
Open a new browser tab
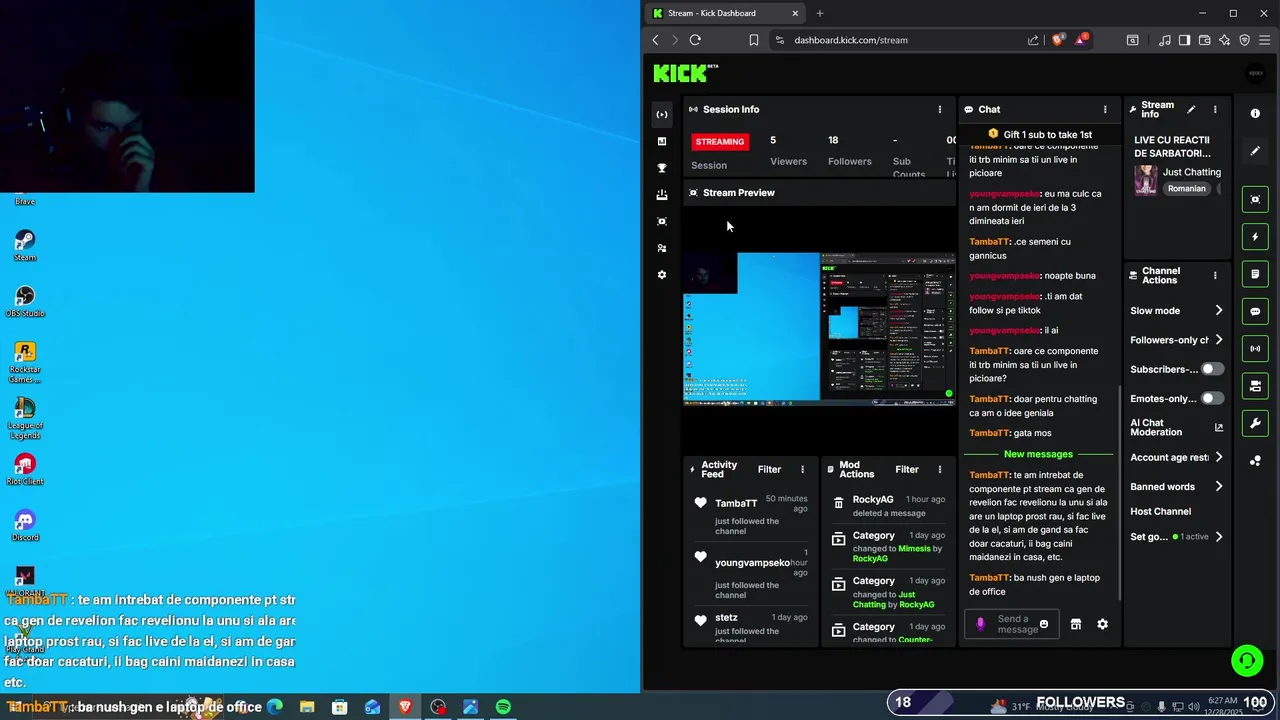click(x=820, y=13)
